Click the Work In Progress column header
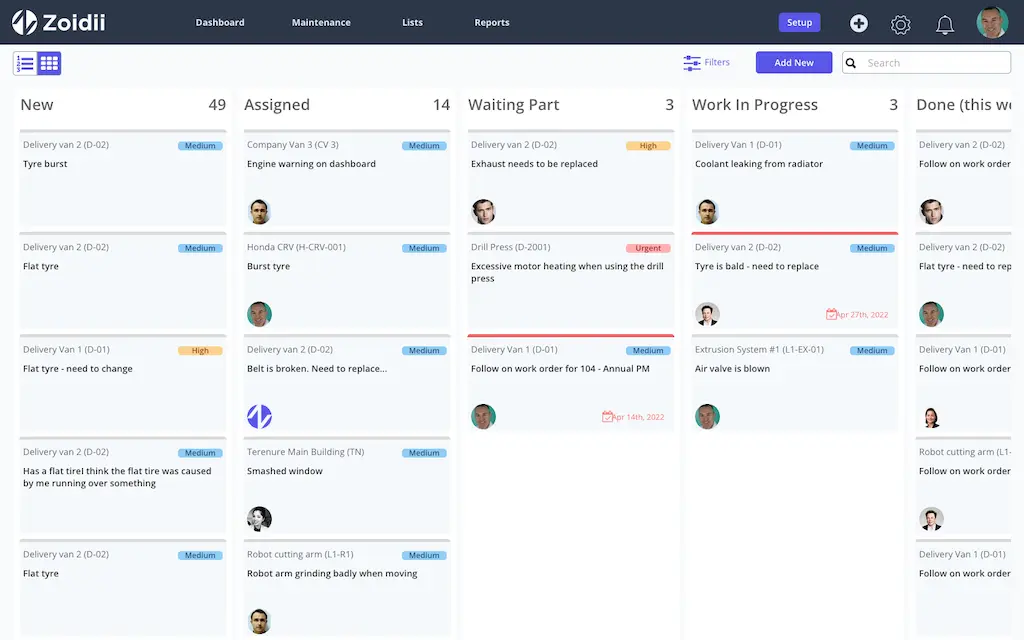This screenshot has width=1024, height=640. point(754,105)
